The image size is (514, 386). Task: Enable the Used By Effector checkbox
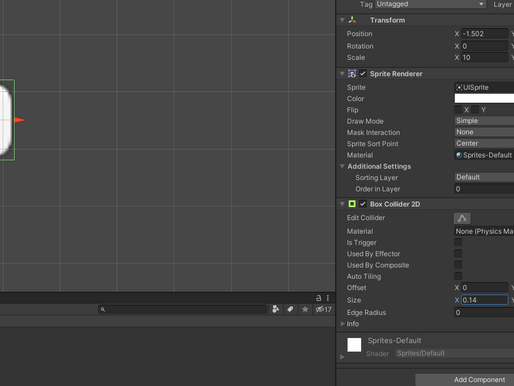point(458,254)
